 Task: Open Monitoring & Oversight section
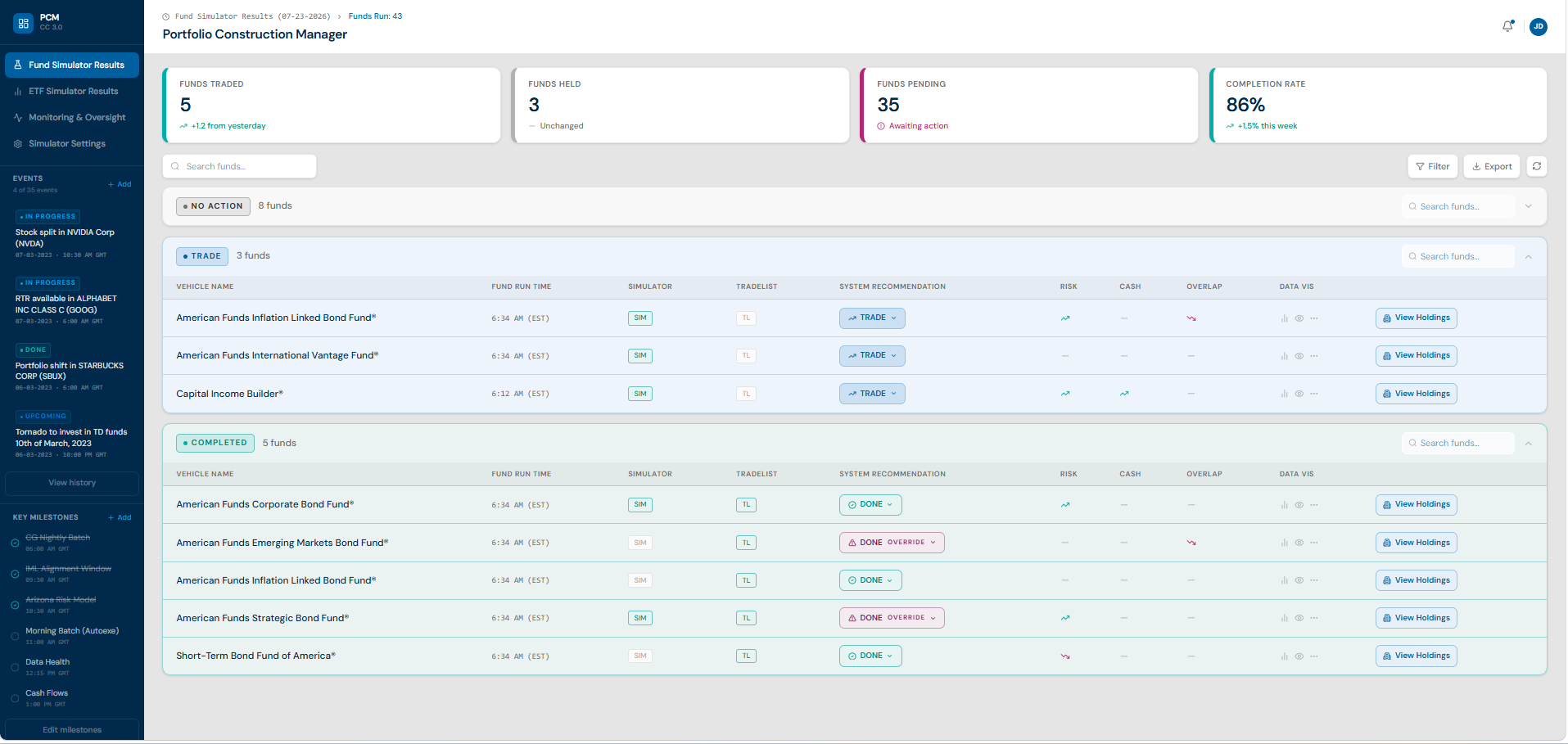[72, 117]
